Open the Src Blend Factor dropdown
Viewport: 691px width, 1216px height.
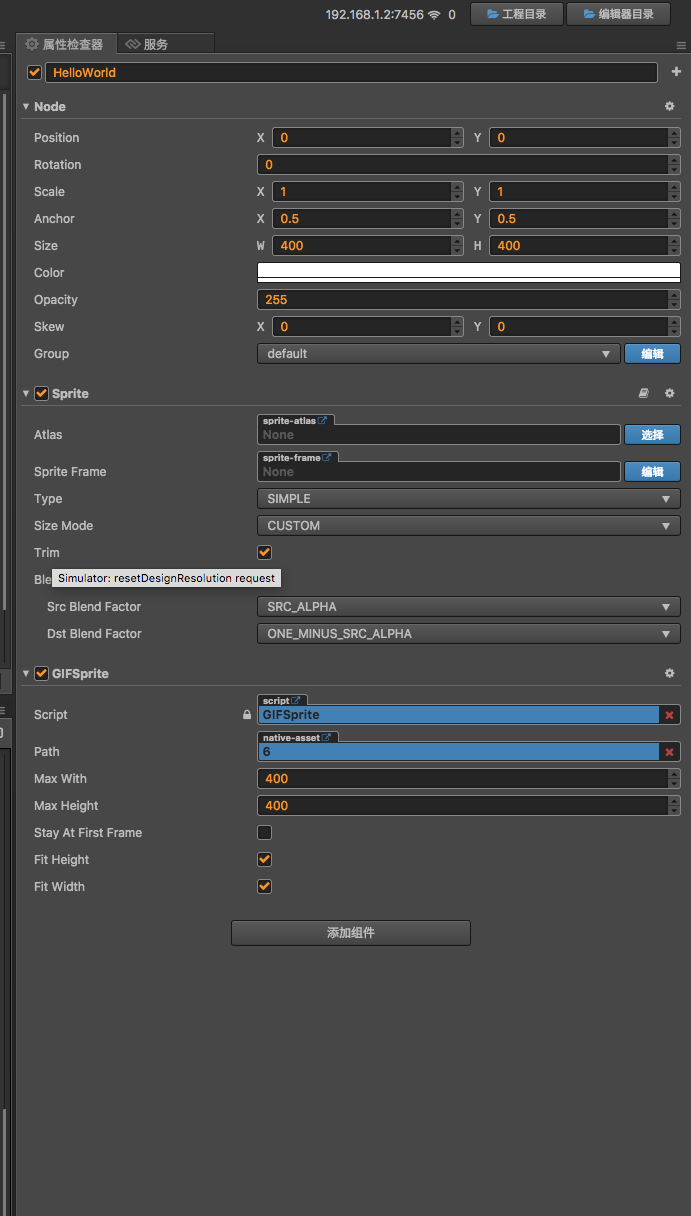469,607
